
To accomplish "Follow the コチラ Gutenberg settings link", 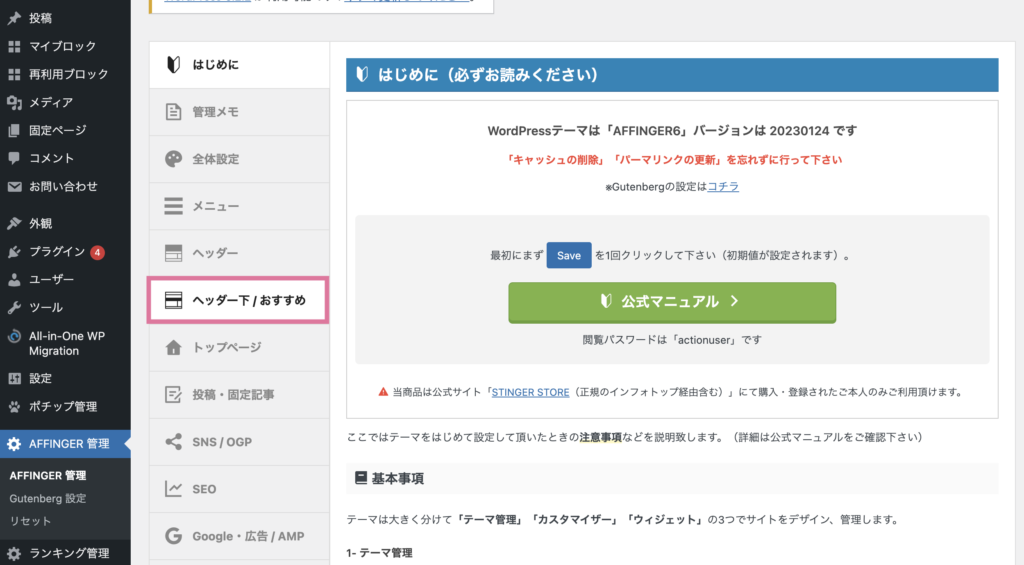I will 723,187.
